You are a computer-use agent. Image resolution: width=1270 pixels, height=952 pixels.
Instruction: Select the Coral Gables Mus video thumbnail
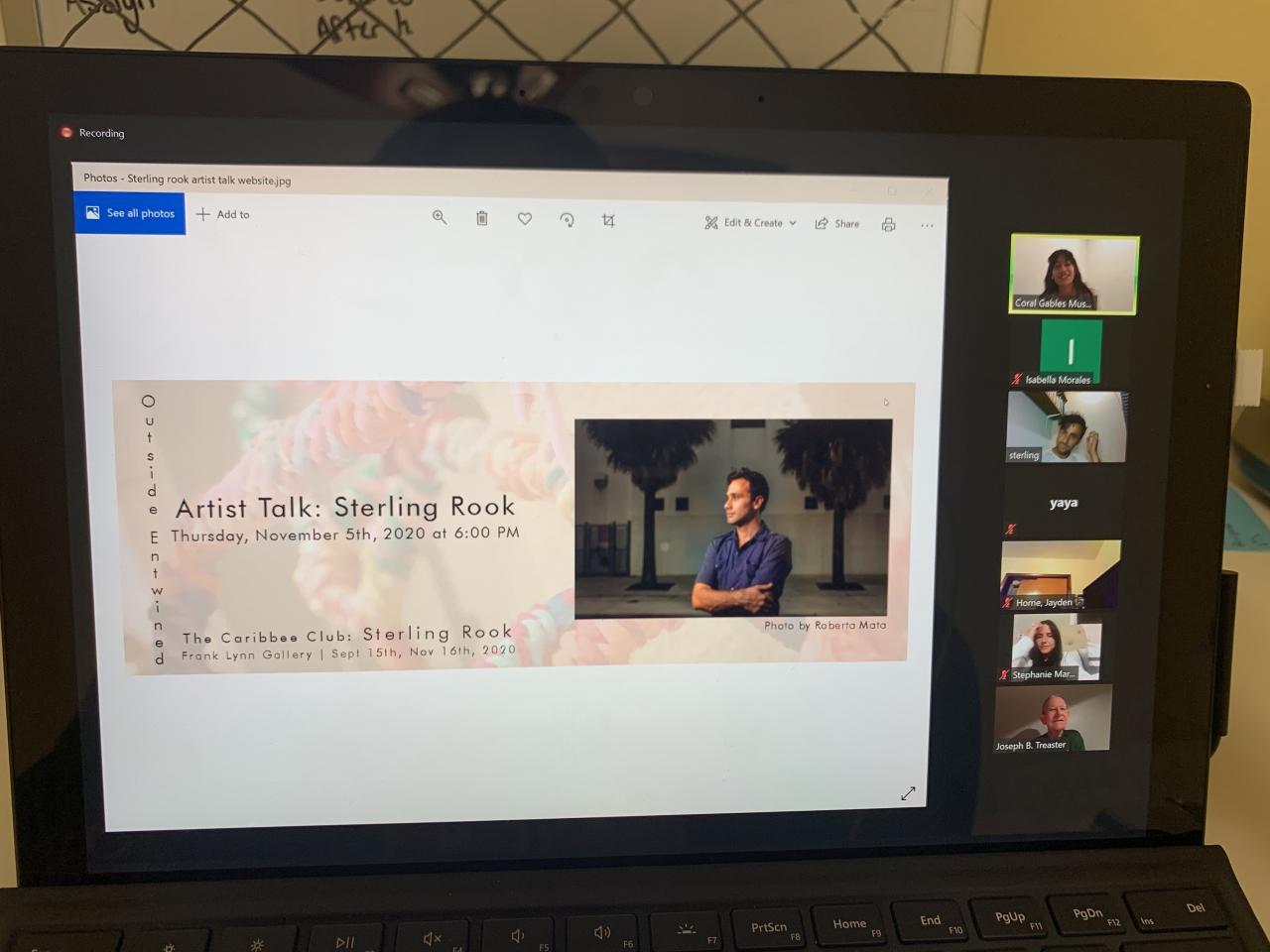coord(1074,274)
